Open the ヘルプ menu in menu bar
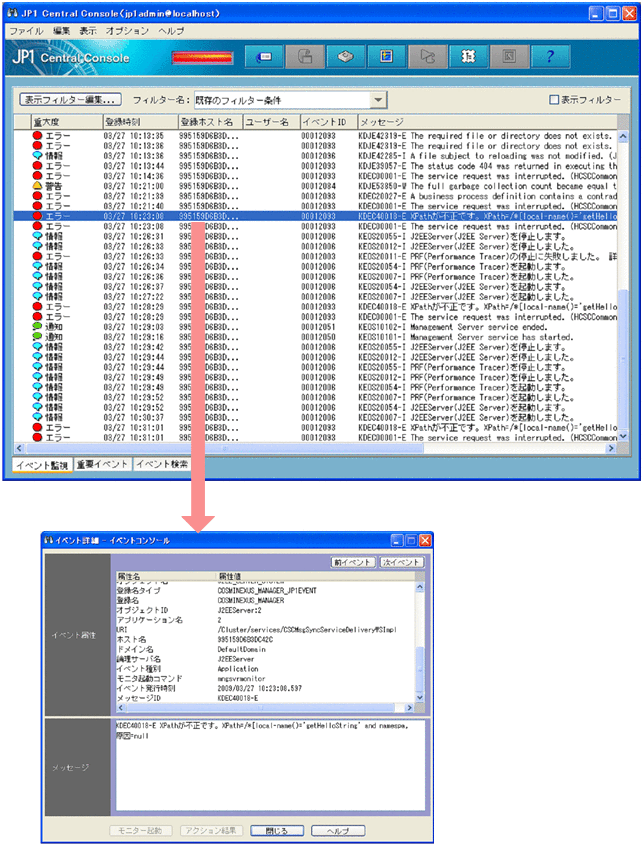 (x=171, y=31)
